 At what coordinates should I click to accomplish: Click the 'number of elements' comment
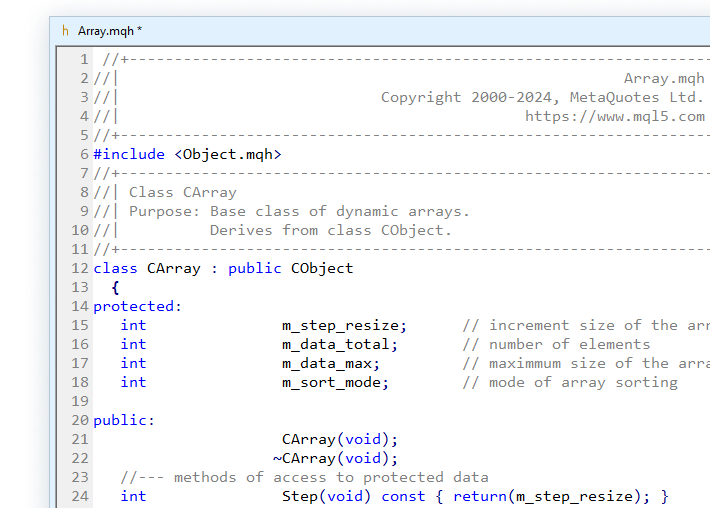click(x=556, y=345)
